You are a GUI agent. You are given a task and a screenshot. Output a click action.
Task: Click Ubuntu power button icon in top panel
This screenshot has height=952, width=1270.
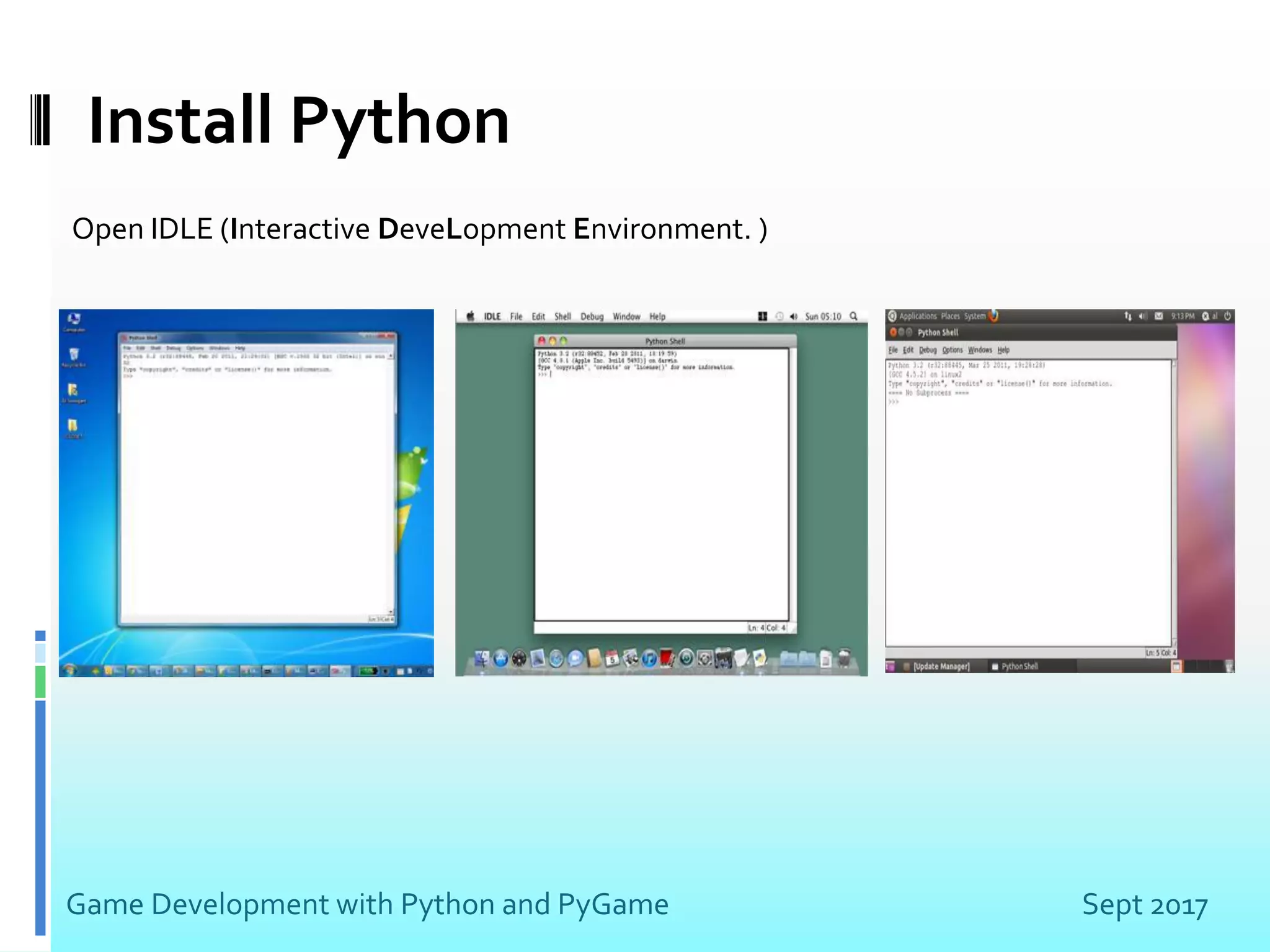[x=1227, y=316]
